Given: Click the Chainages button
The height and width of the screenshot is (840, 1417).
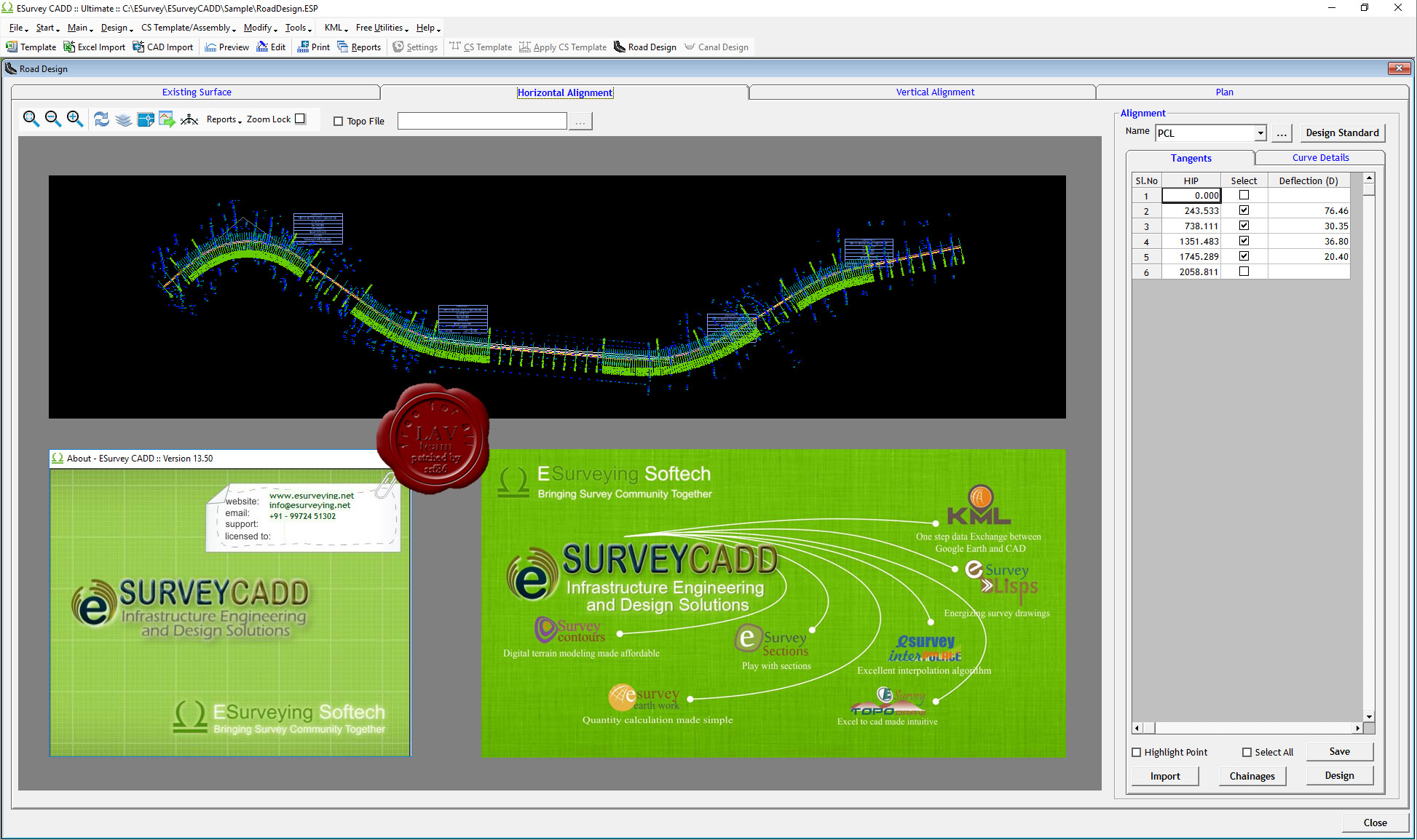Looking at the screenshot, I should pos(1252,776).
